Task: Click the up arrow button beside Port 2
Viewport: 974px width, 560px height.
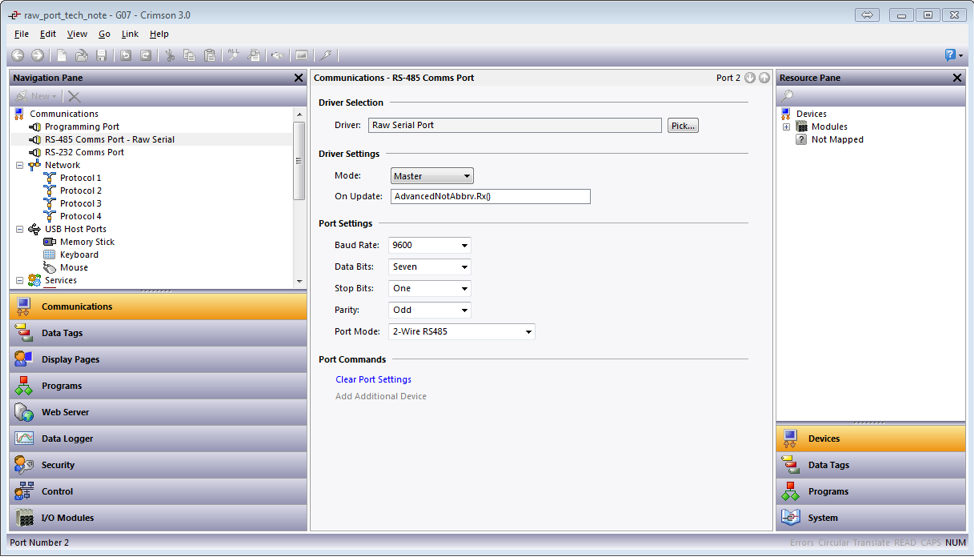Action: click(764, 78)
